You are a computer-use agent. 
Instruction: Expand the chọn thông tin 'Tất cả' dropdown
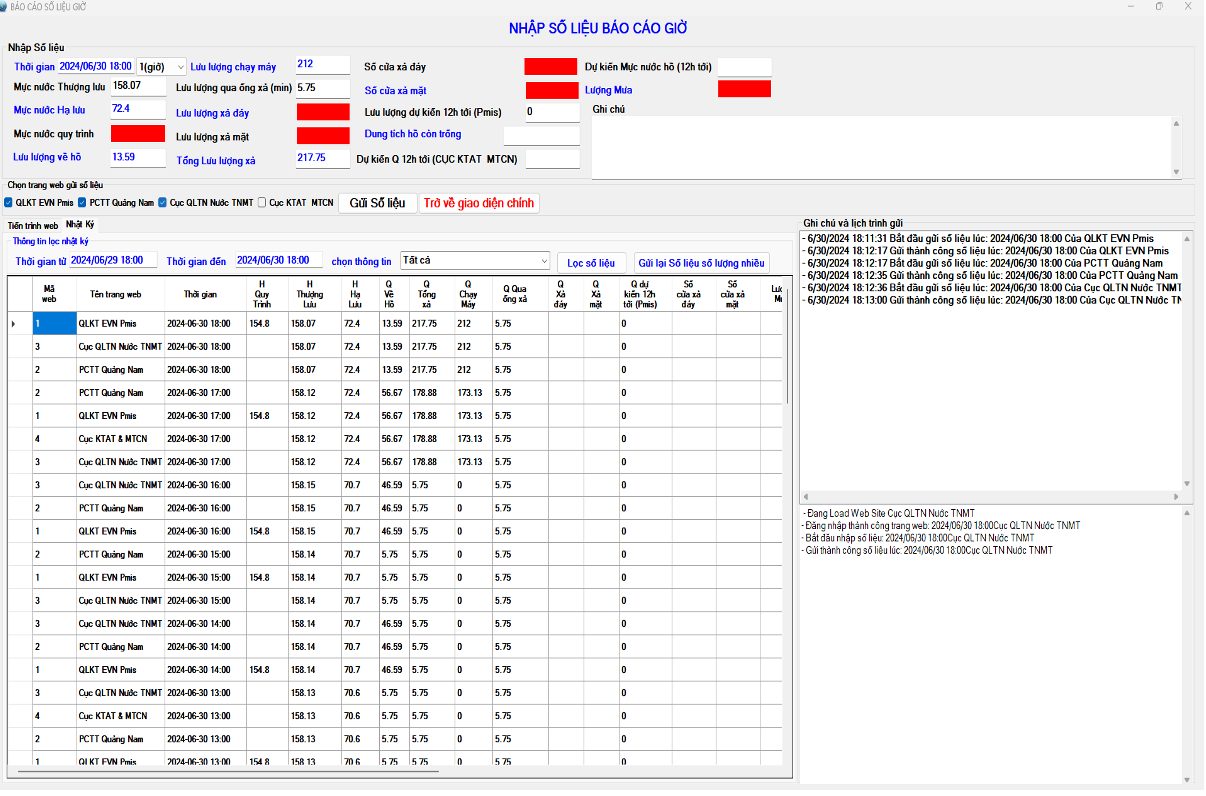[x=543, y=261]
